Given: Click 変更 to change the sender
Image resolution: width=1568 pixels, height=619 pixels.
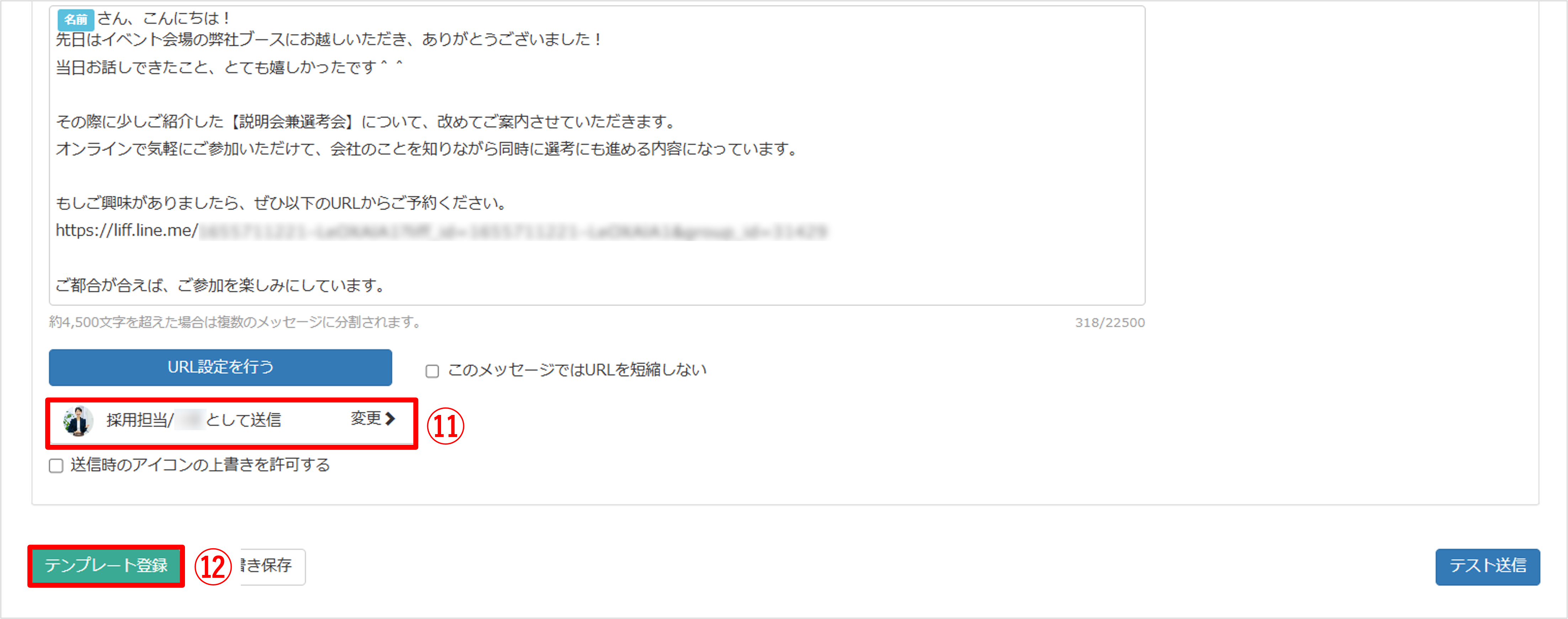Looking at the screenshot, I should pos(366,419).
